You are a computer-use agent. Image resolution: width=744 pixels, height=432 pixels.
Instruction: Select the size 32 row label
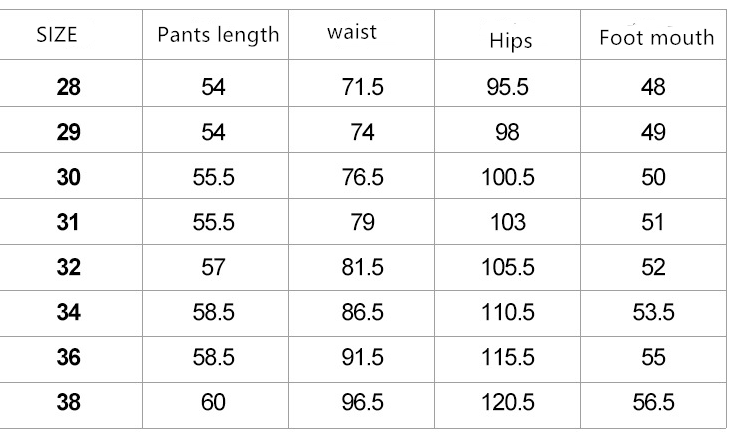coord(69,267)
